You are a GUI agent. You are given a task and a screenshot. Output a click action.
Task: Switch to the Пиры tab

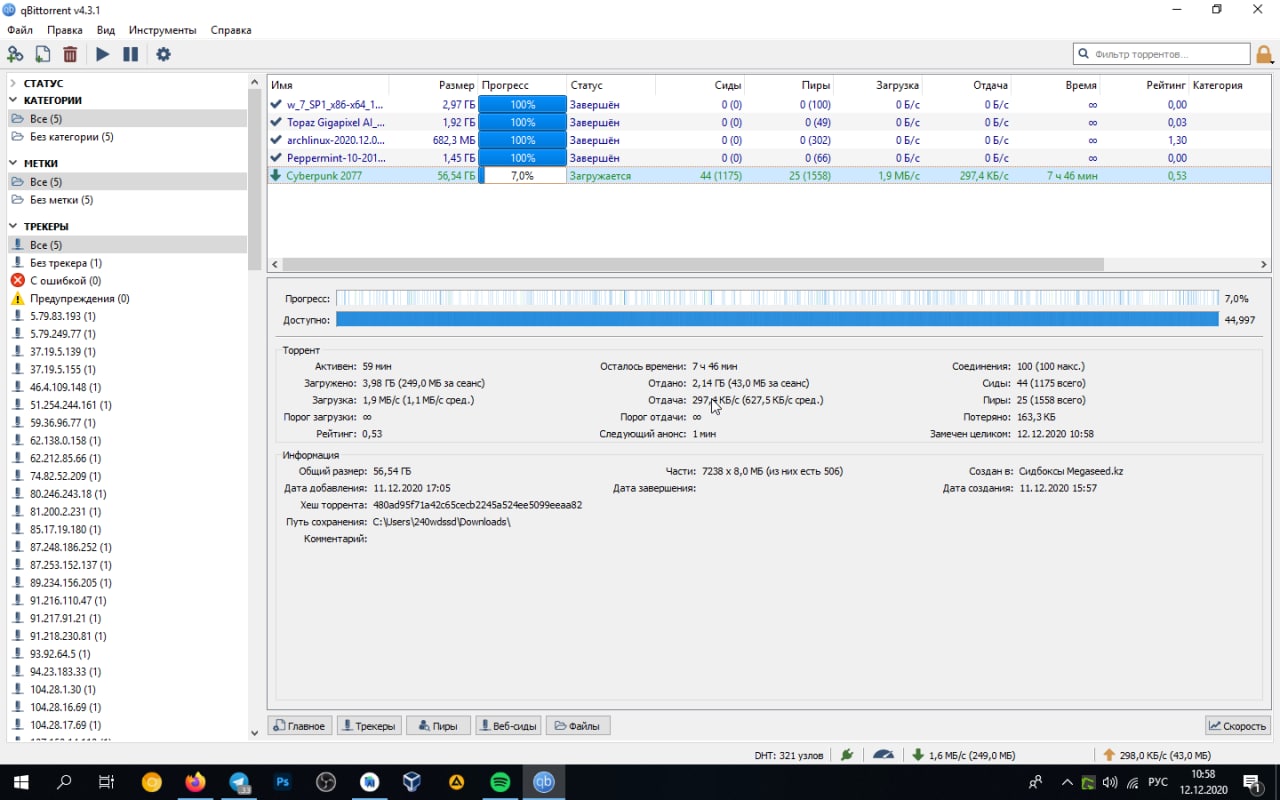point(438,726)
